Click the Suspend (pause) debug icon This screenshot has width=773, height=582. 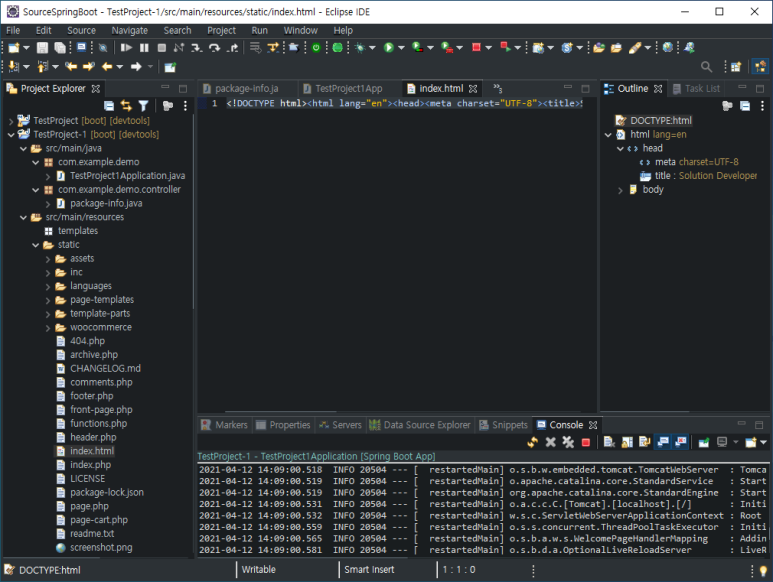(x=144, y=48)
